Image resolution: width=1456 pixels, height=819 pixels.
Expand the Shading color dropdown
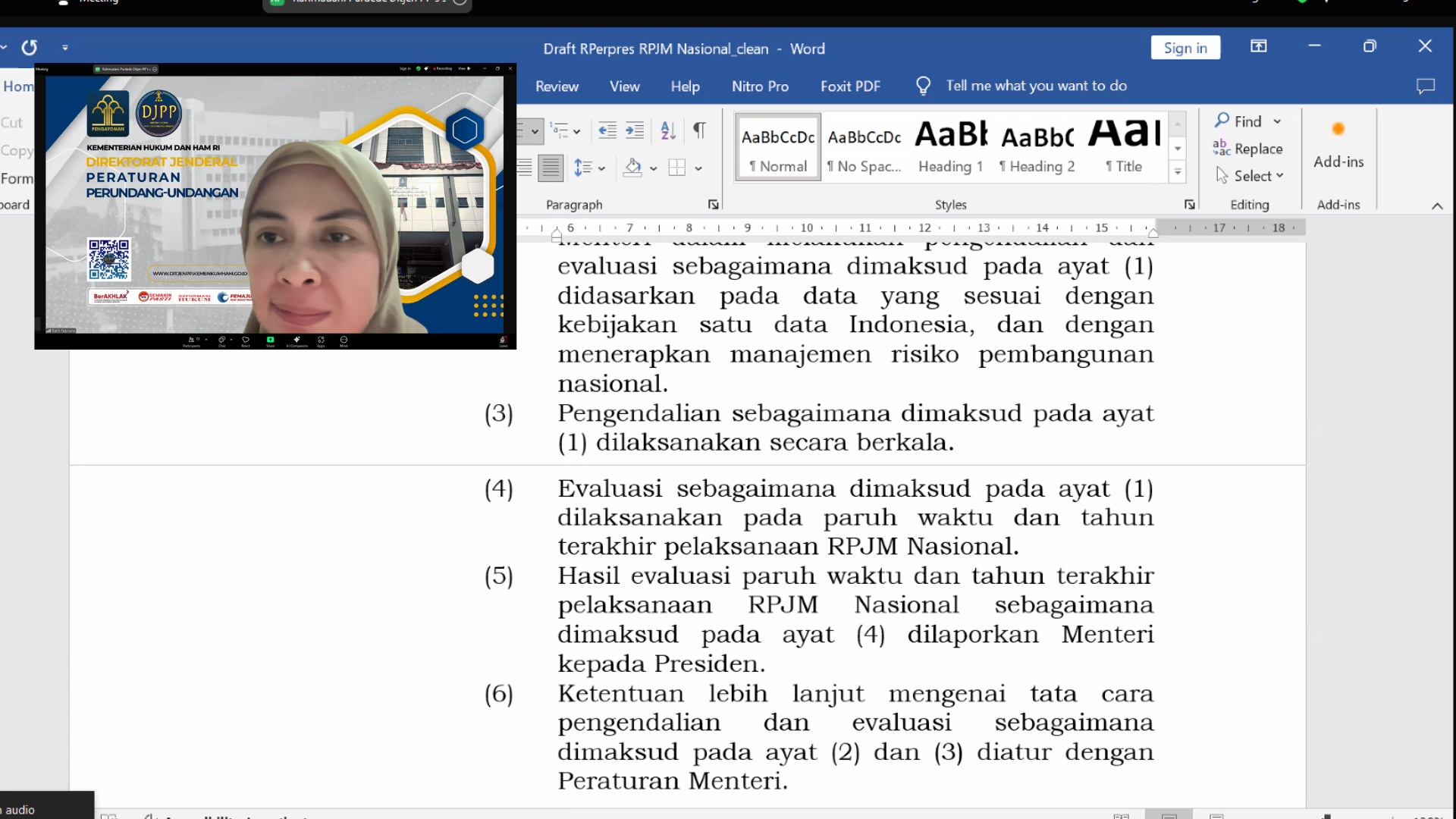(x=653, y=168)
